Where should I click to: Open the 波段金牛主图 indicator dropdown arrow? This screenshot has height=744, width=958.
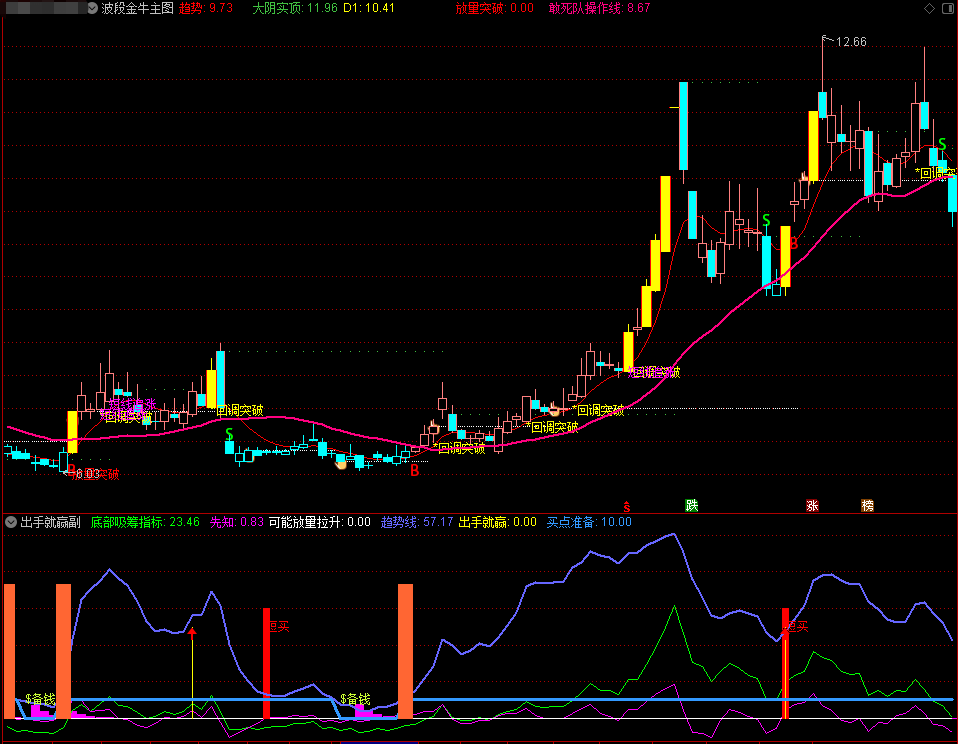click(x=92, y=8)
